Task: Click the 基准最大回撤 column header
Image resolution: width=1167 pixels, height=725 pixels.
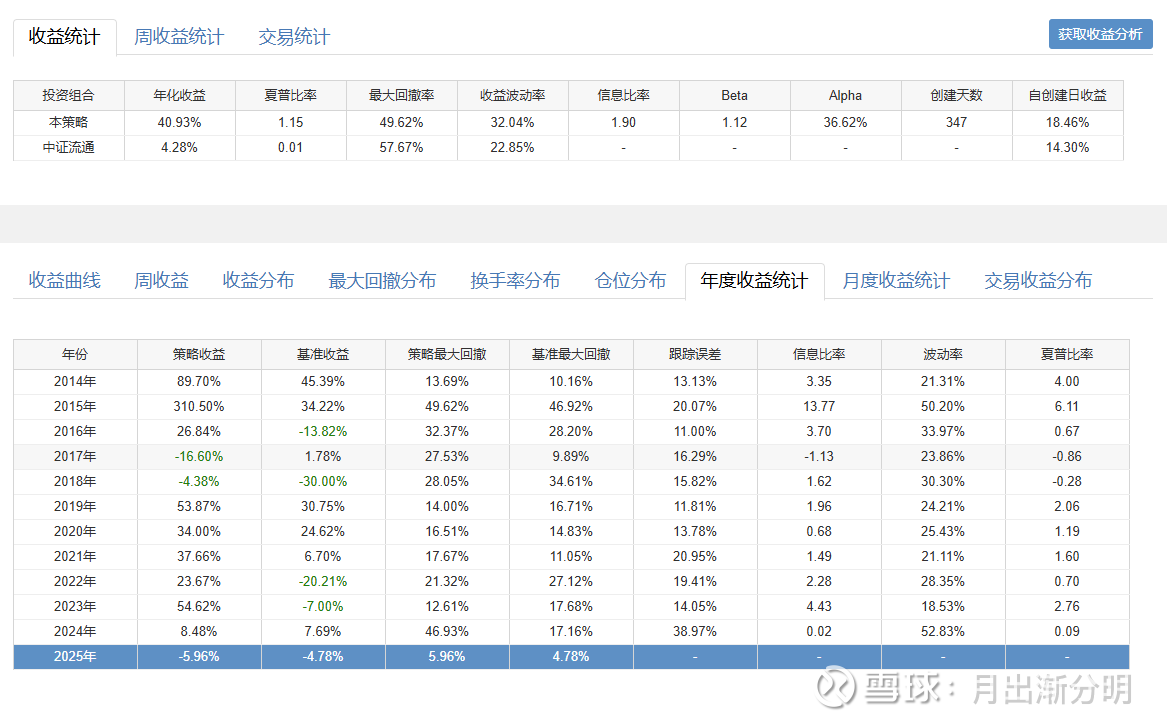Action: (x=571, y=354)
